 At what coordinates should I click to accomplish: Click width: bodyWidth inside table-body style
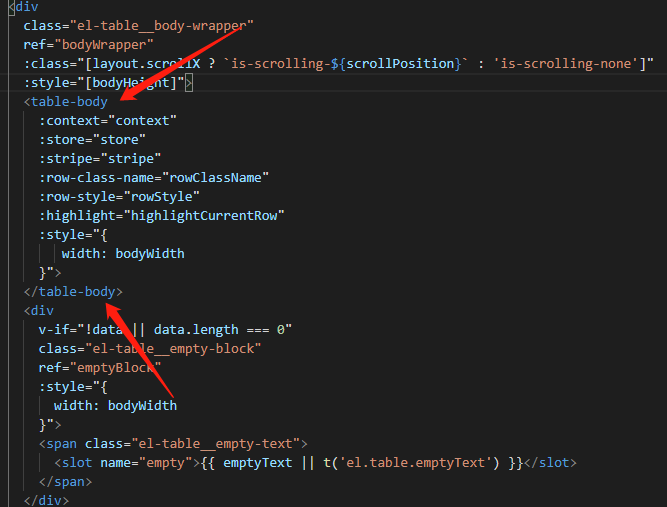click(x=123, y=254)
